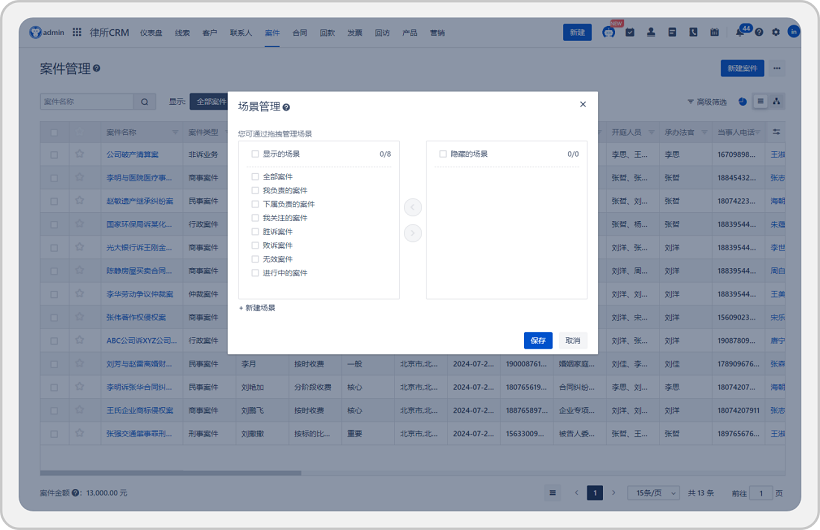Switch to list view icon
Viewport: 820px width, 530px height.
coord(760,102)
